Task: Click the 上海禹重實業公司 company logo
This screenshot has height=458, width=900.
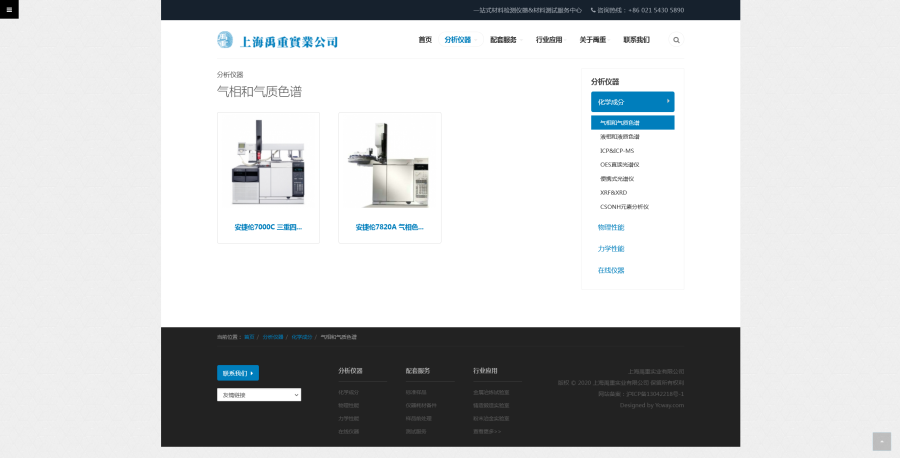Action: pos(277,41)
